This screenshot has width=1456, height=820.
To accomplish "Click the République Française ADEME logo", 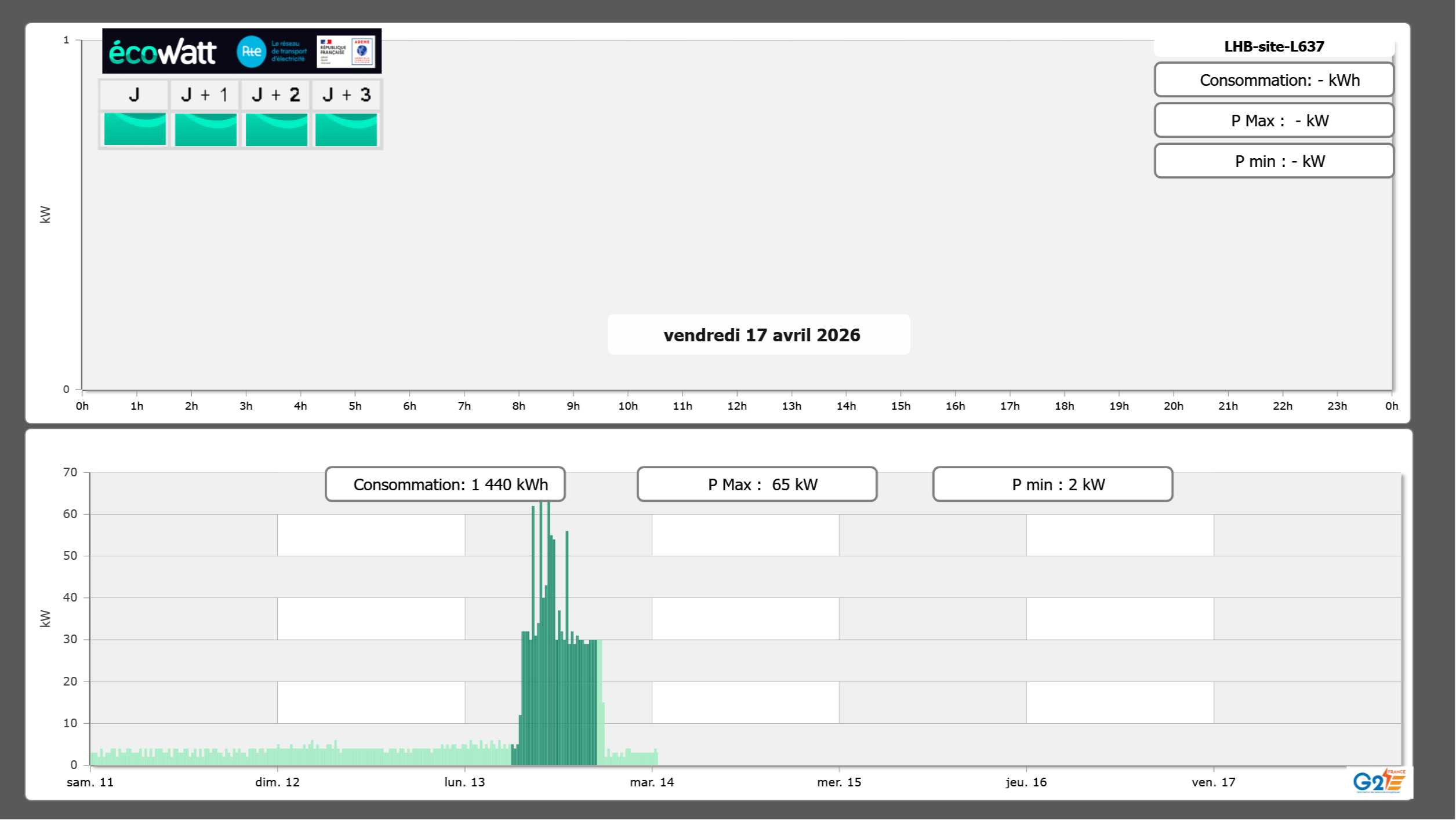I will click(346, 52).
